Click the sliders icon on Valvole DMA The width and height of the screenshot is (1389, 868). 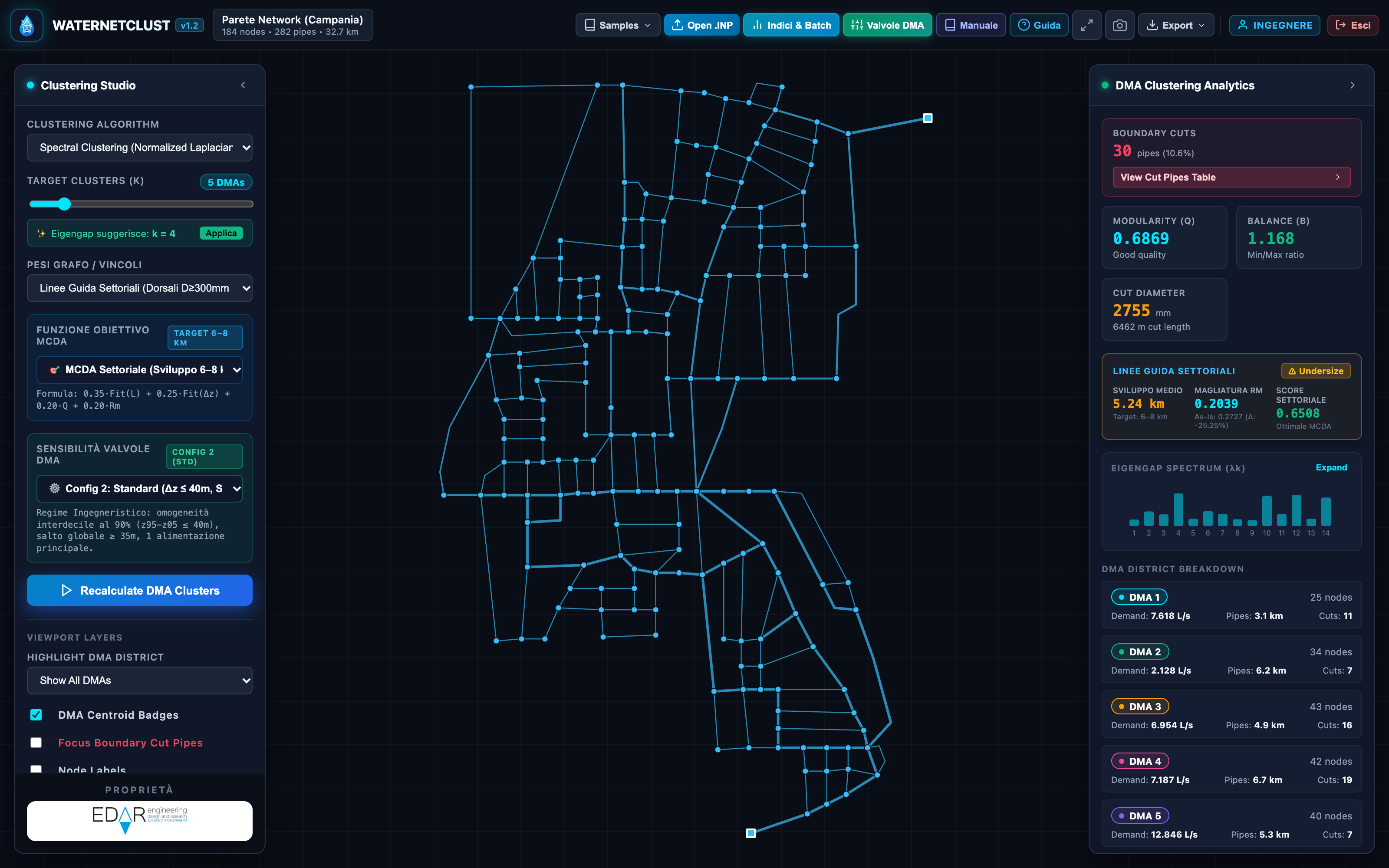click(857, 25)
